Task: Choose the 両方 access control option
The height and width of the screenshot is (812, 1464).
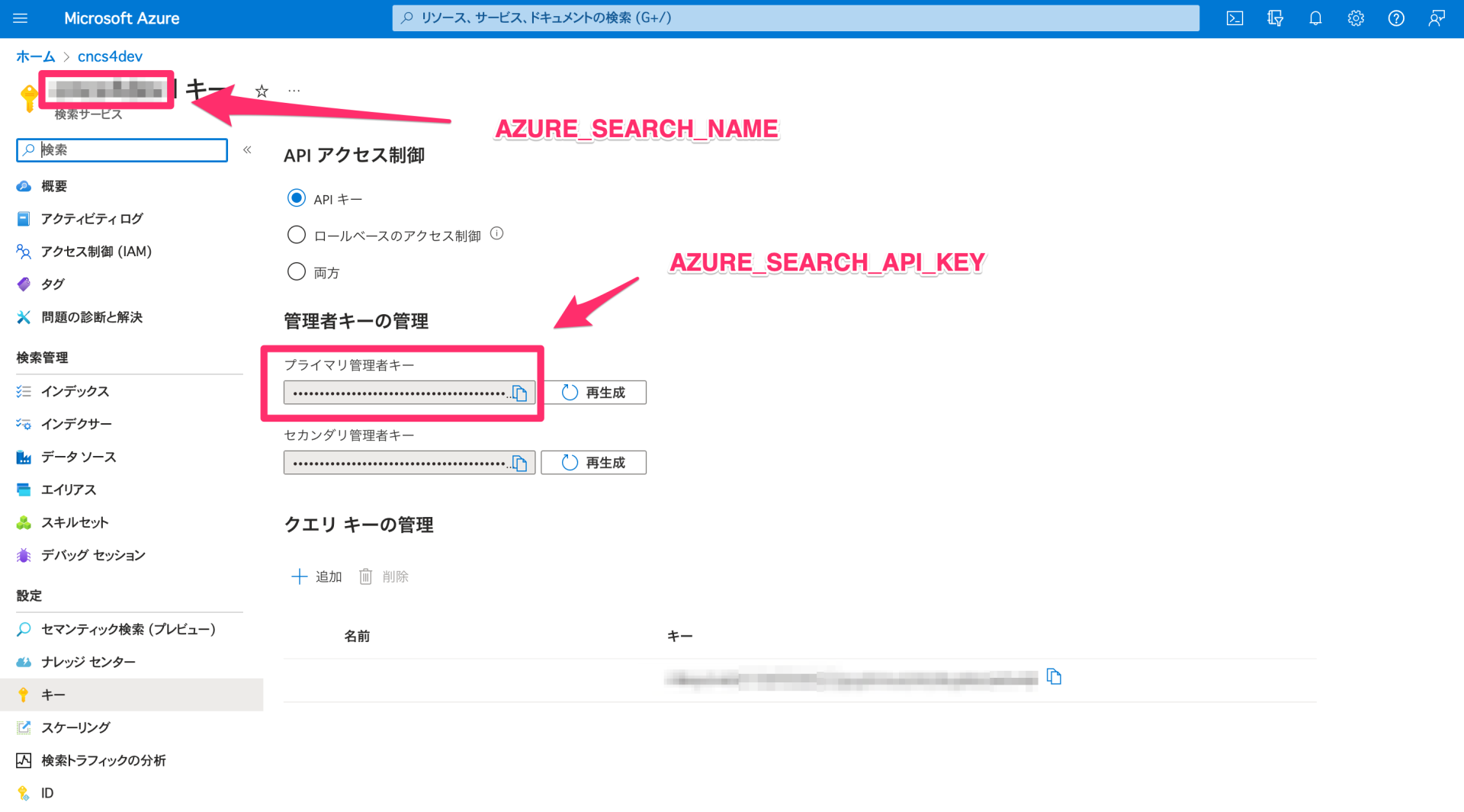Action: (x=297, y=271)
